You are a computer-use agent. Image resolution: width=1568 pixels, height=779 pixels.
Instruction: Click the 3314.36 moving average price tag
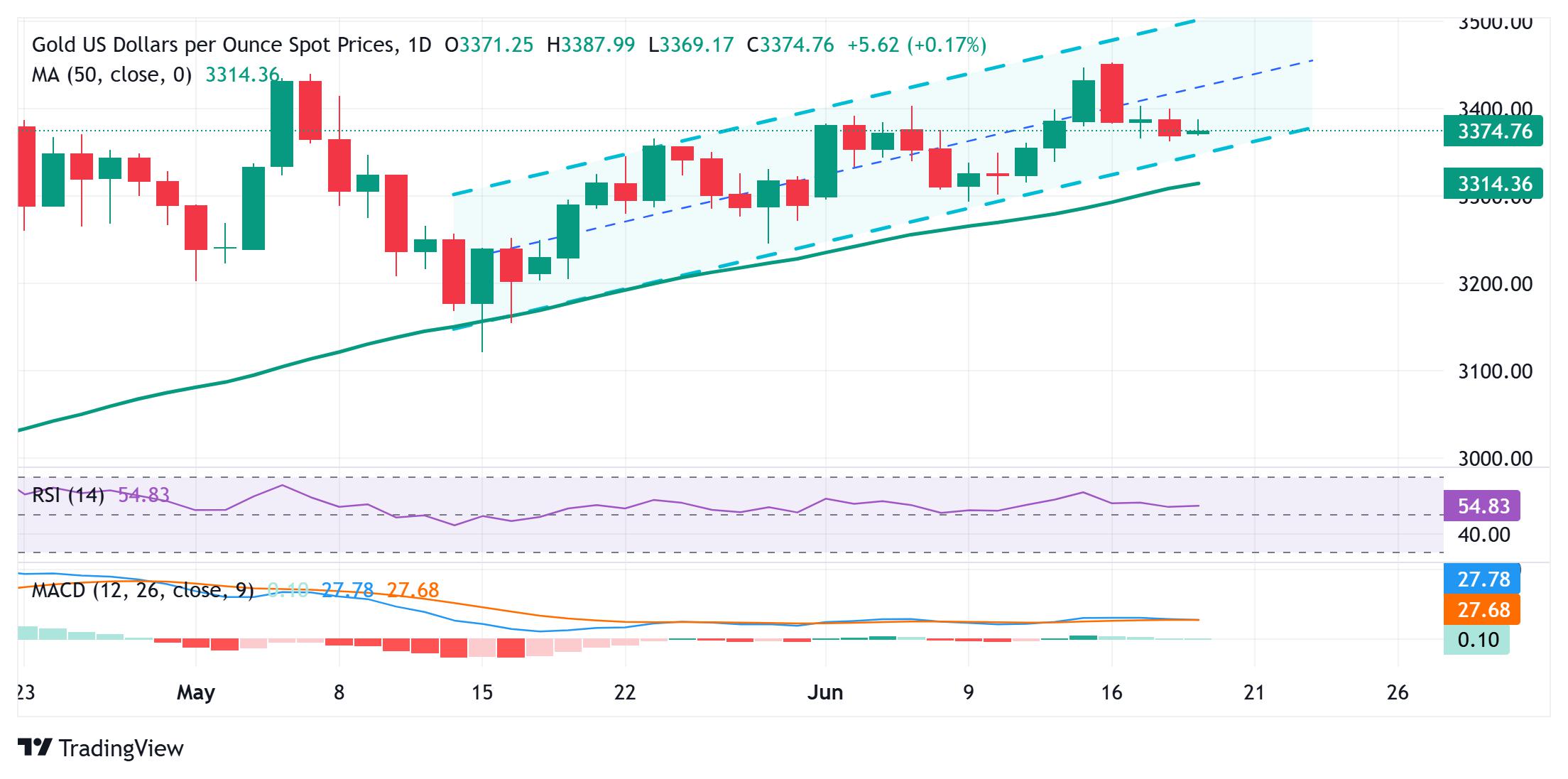click(1493, 184)
